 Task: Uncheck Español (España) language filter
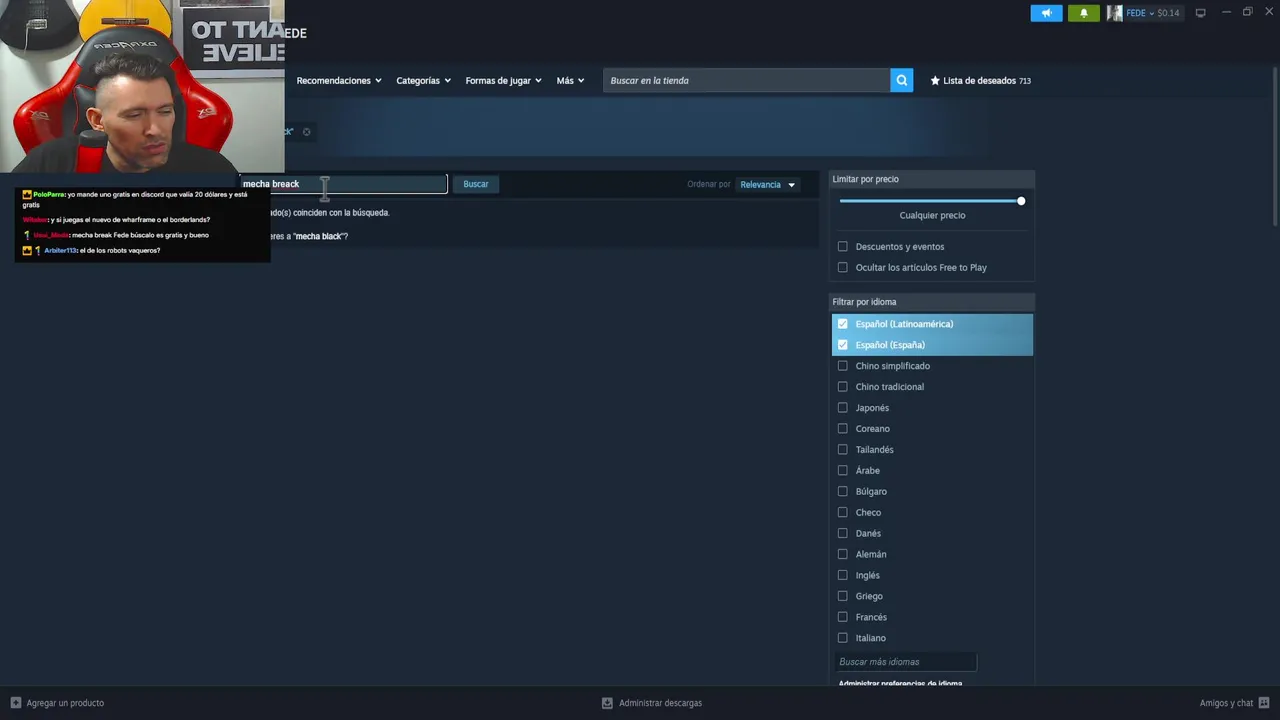coord(842,345)
